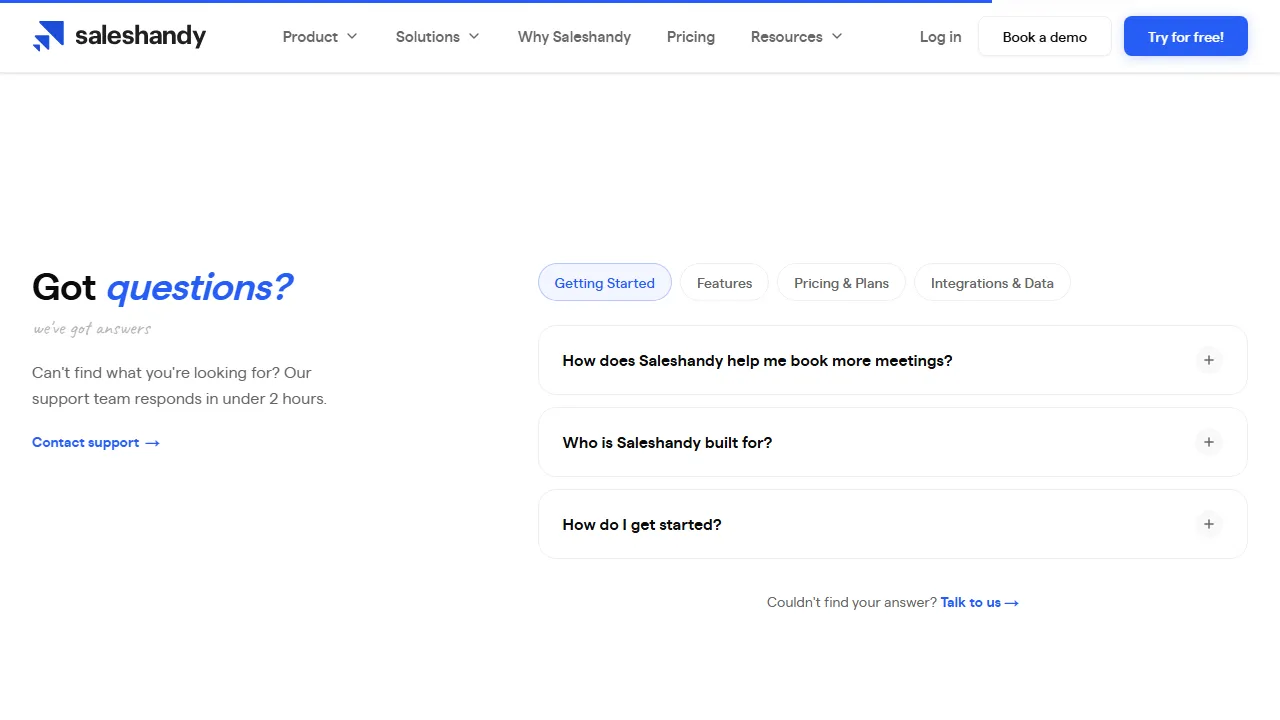
Task: Open the Solutions dropdown menu
Action: tap(438, 37)
